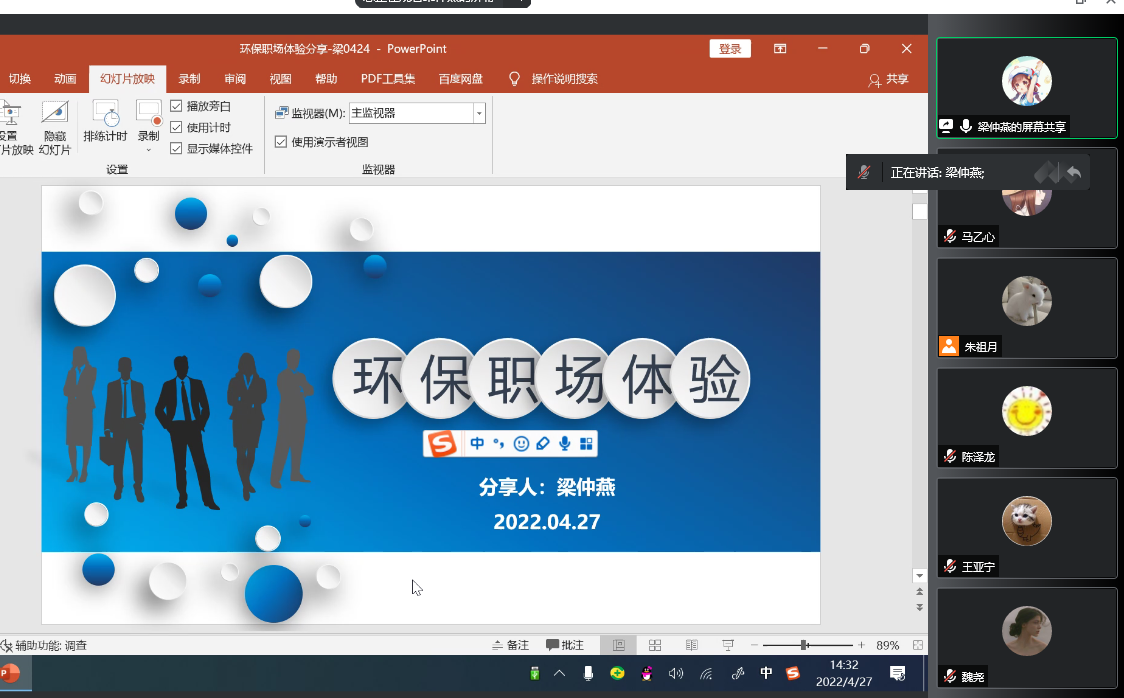Show hidden system tray icons
Viewport: 1124px width, 698px height.
pos(560,673)
